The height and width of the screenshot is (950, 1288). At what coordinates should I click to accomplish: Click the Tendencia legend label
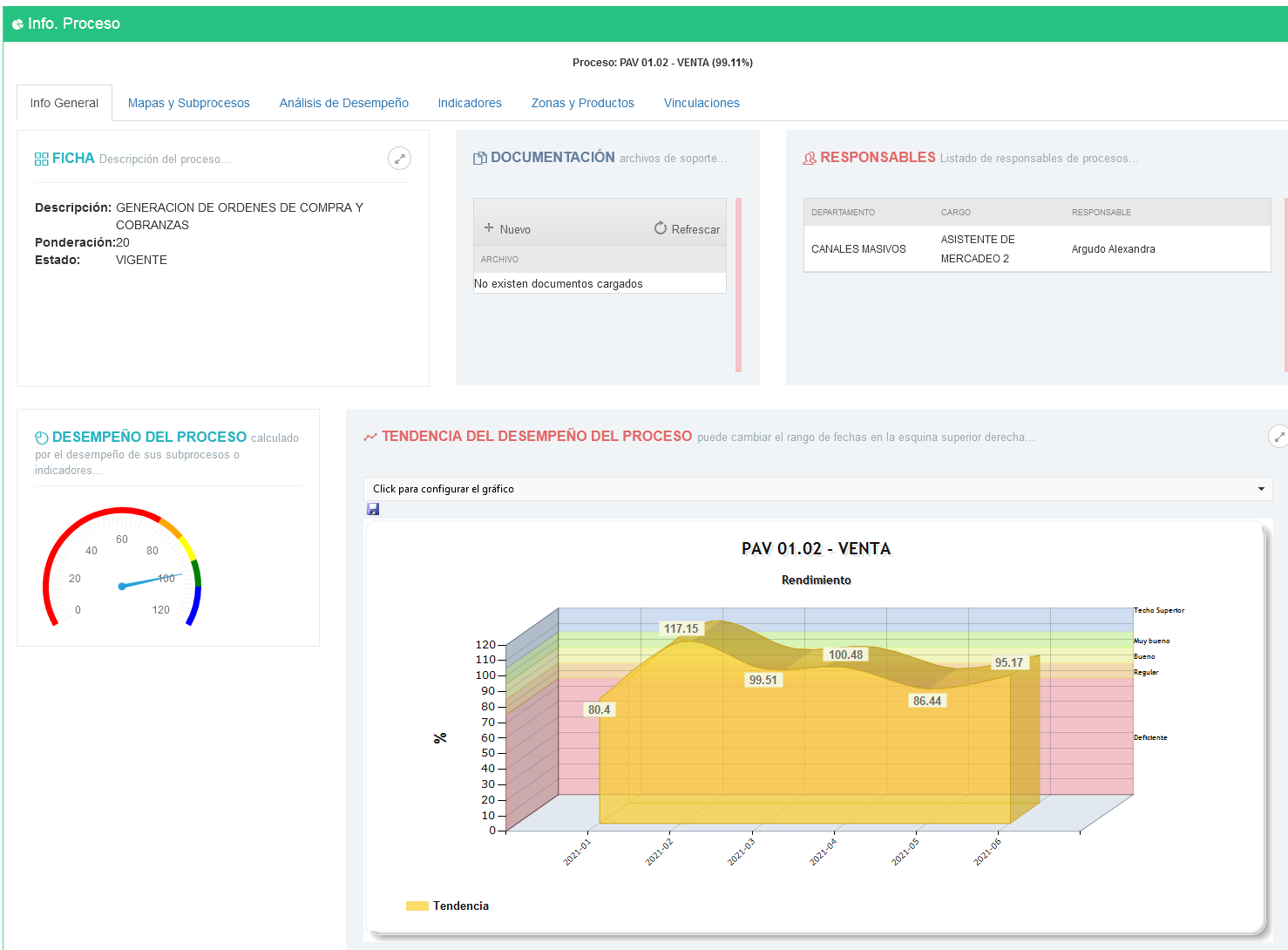(461, 906)
